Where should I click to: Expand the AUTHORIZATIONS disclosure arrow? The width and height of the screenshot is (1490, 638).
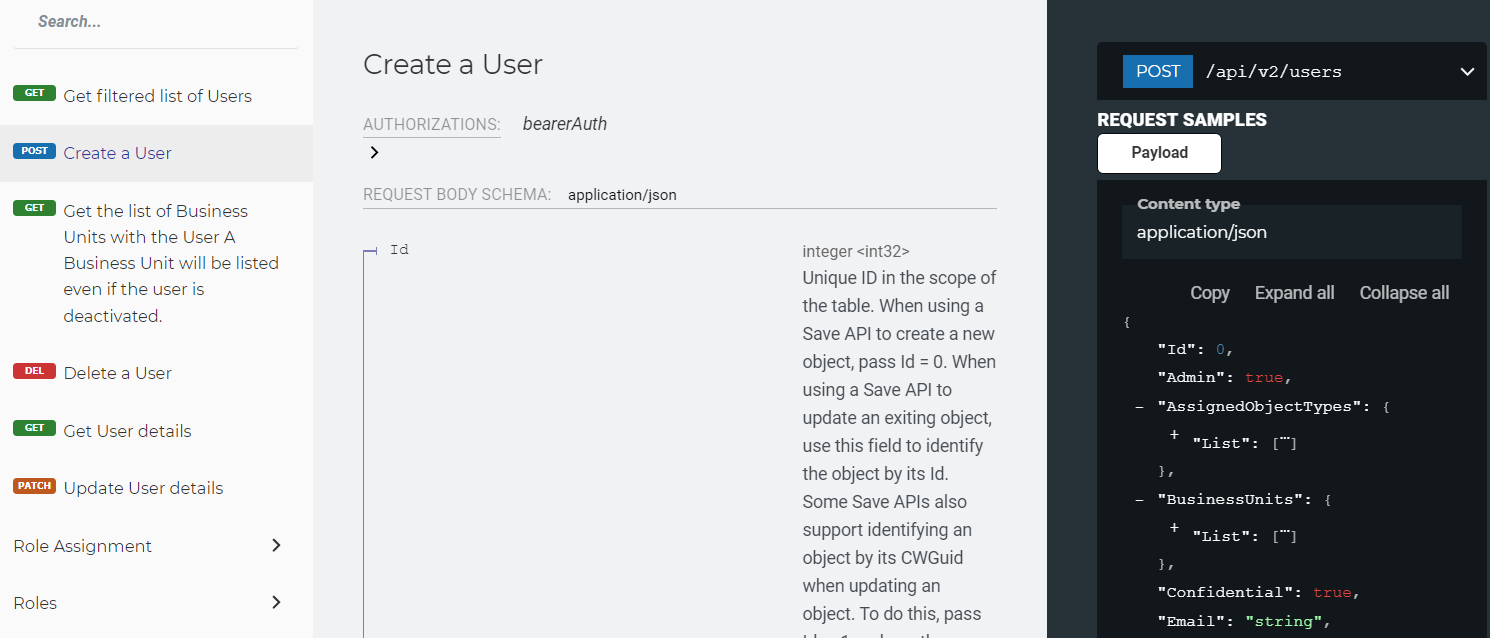point(374,152)
